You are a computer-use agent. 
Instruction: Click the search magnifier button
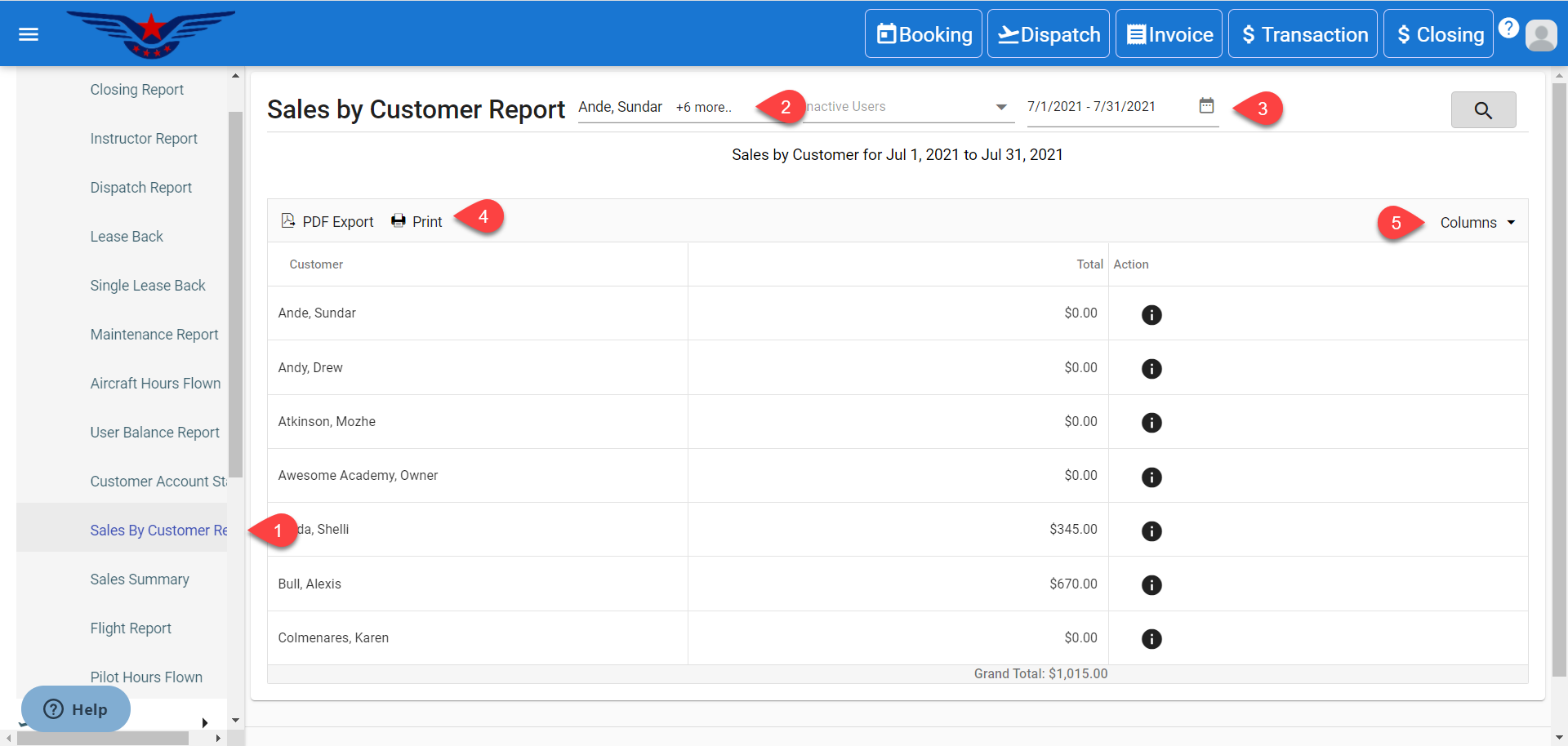1483,110
